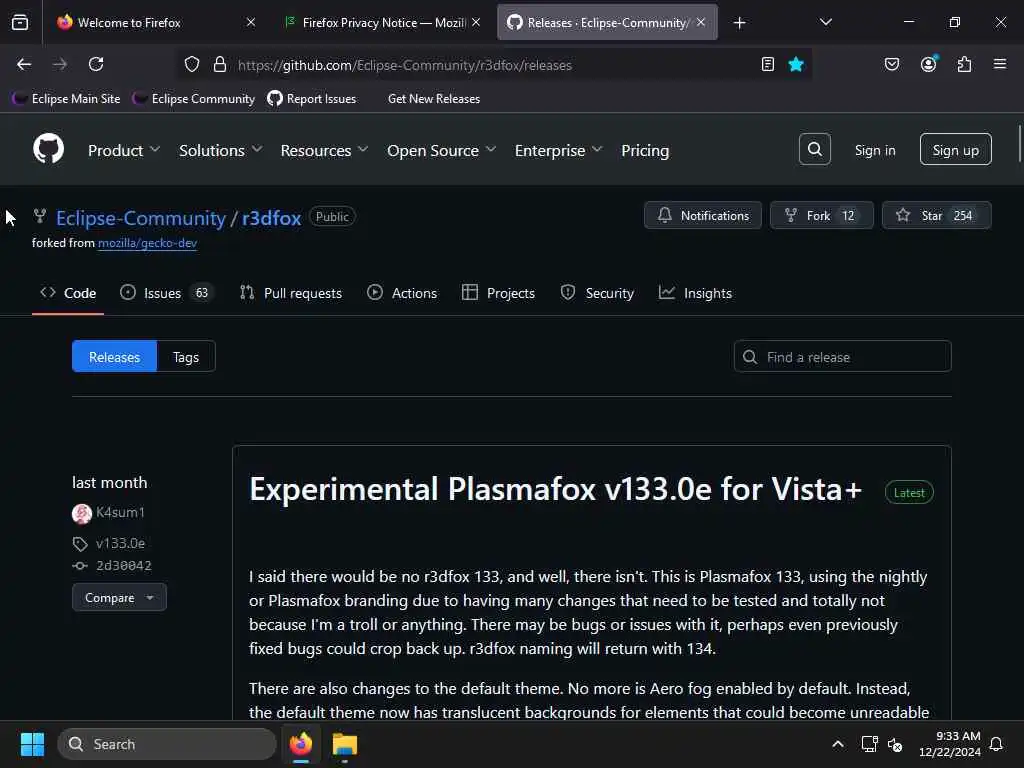Go back with the browser back arrow
Screen dimensions: 1024x768
(x=24, y=65)
